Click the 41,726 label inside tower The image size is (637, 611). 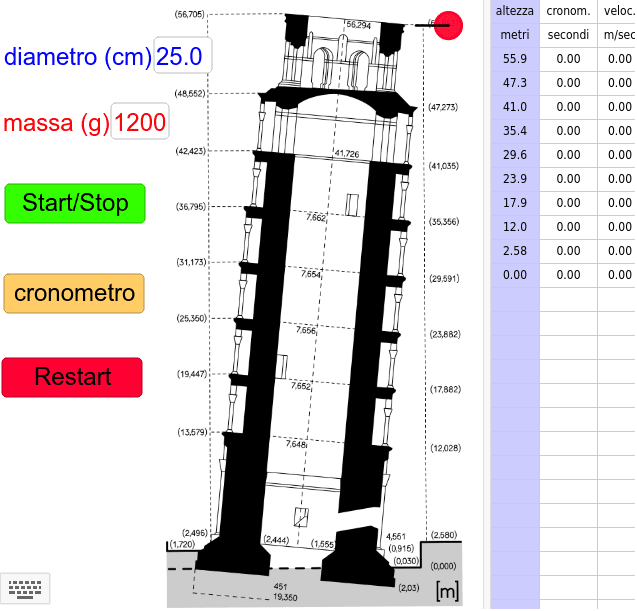(347, 154)
